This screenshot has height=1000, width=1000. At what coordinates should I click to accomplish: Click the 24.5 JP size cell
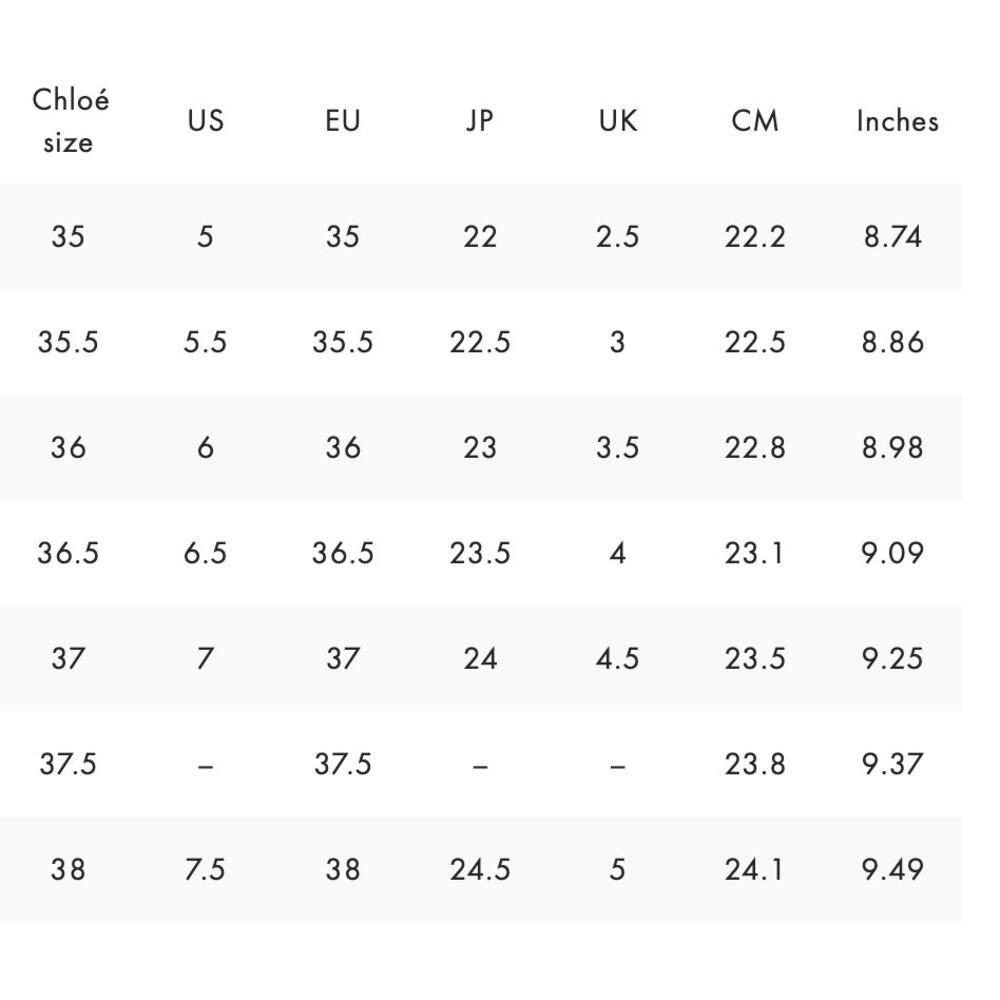(x=480, y=869)
